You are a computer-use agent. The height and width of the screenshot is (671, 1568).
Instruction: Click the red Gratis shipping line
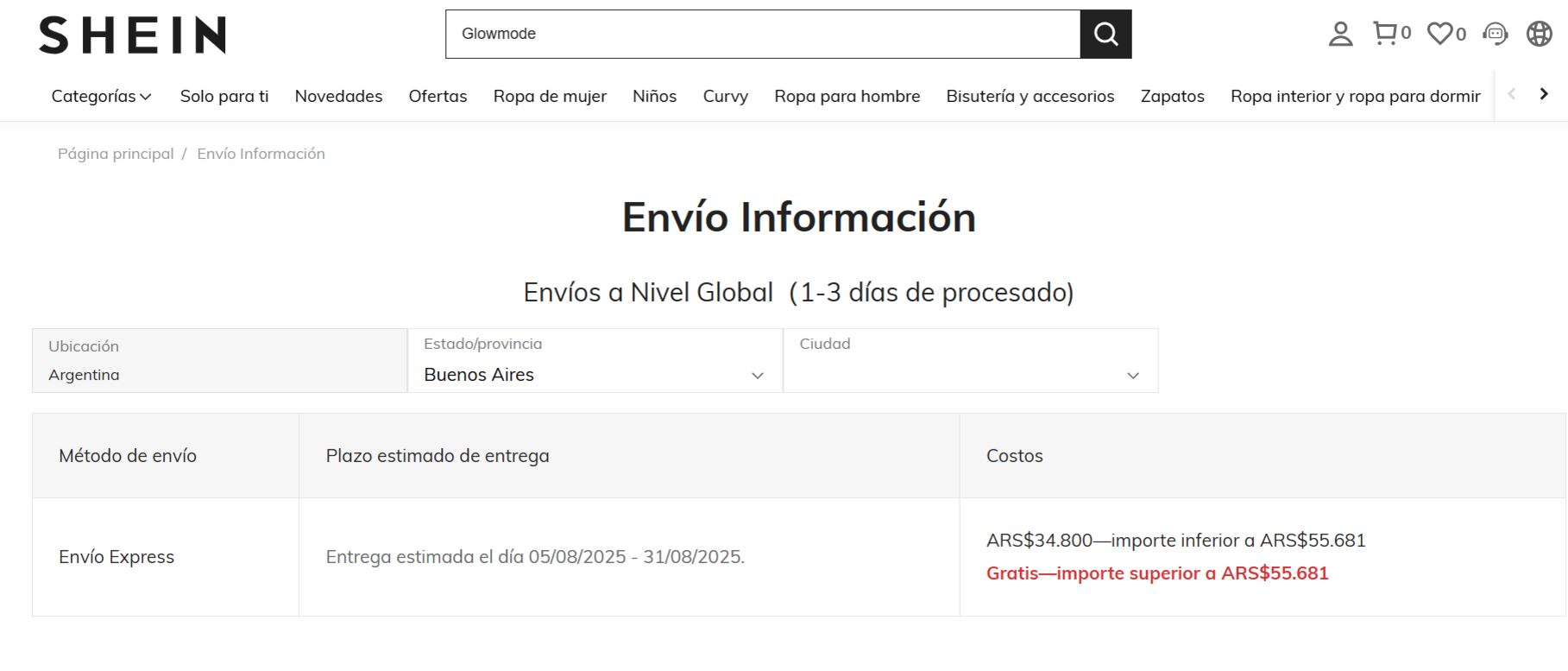(1157, 573)
